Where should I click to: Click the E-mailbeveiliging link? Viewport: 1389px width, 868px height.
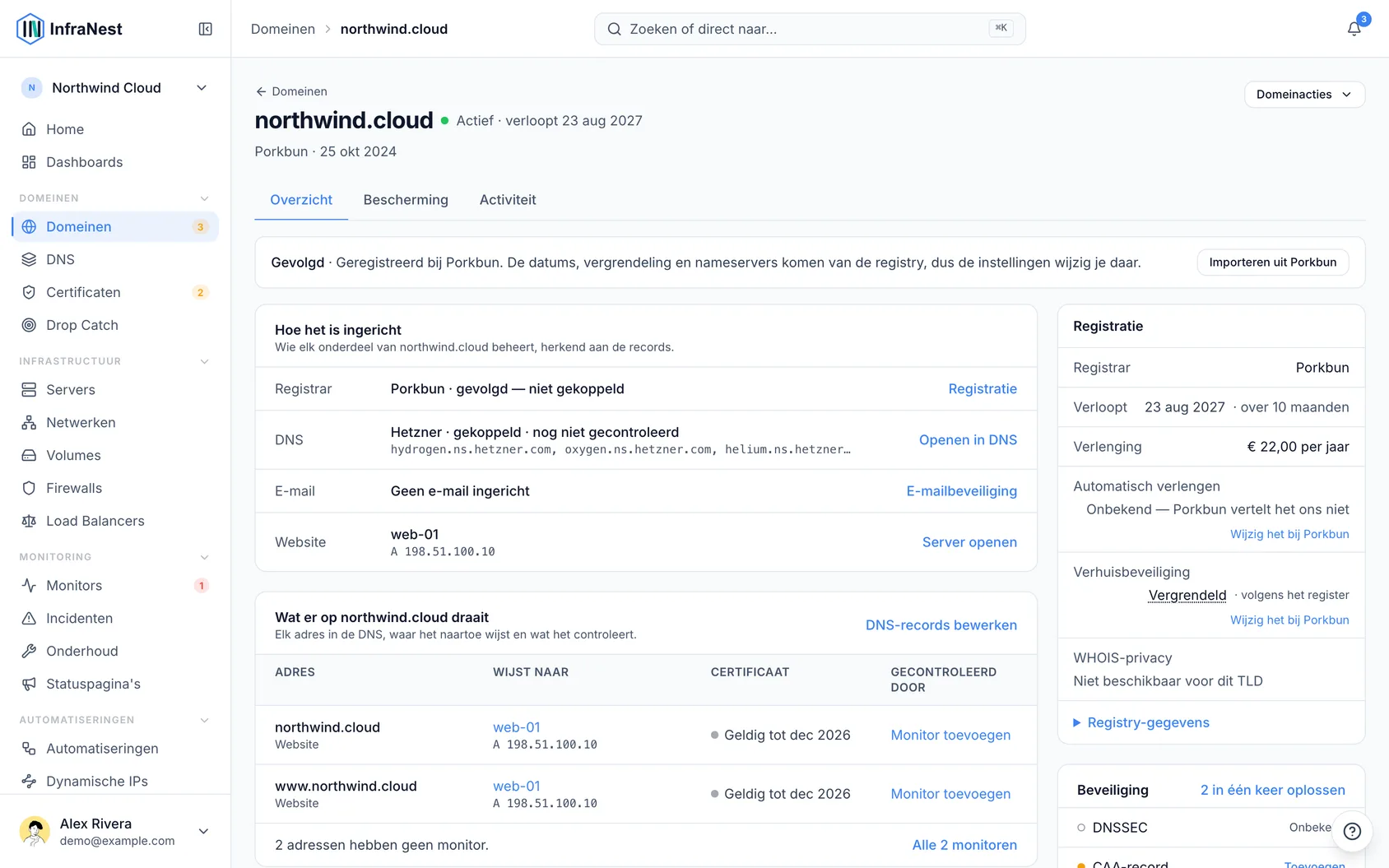click(961, 491)
